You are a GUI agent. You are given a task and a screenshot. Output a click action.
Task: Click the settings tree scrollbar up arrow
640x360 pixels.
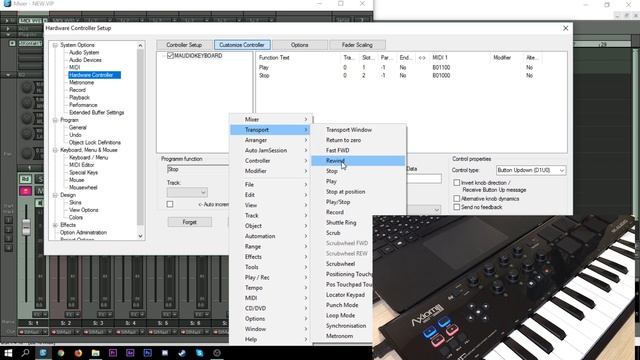140,45
